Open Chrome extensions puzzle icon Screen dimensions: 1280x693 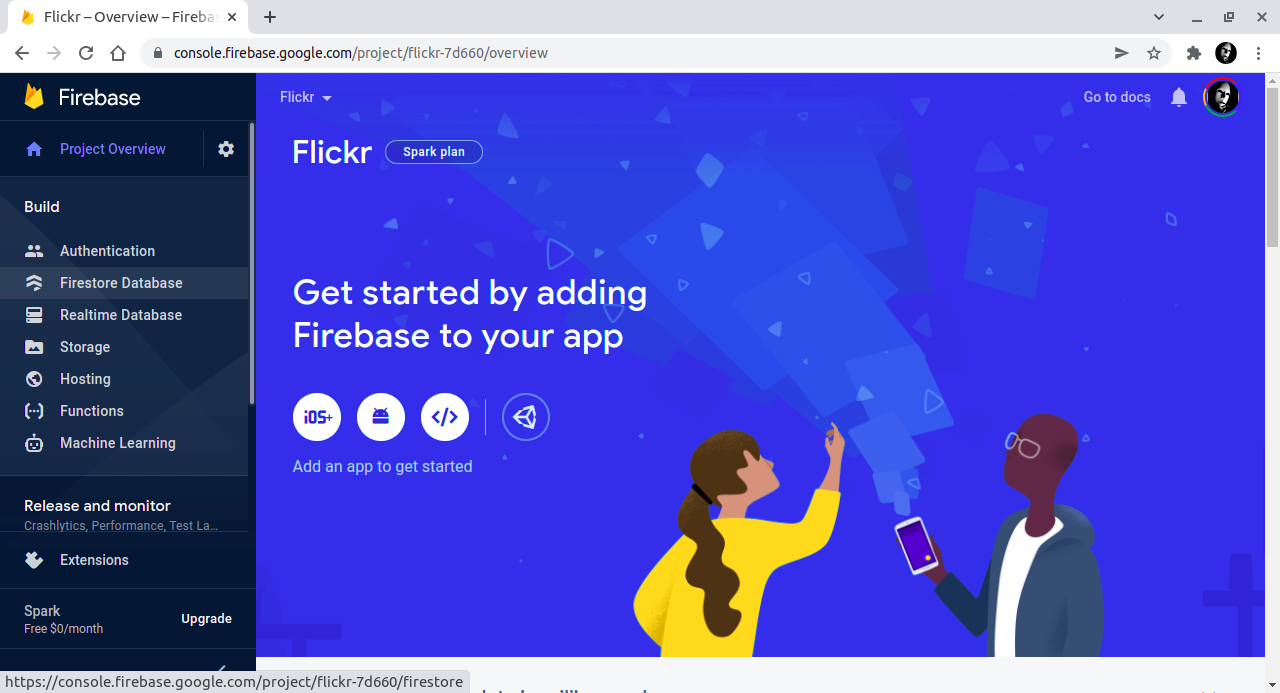point(1193,53)
